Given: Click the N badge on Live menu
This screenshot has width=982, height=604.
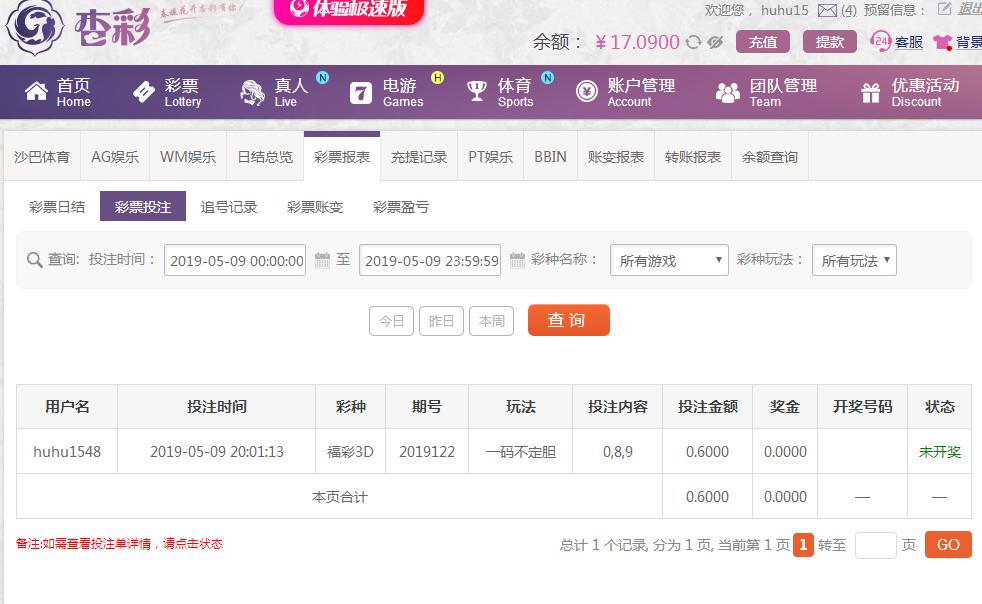Looking at the screenshot, I should [x=323, y=78].
